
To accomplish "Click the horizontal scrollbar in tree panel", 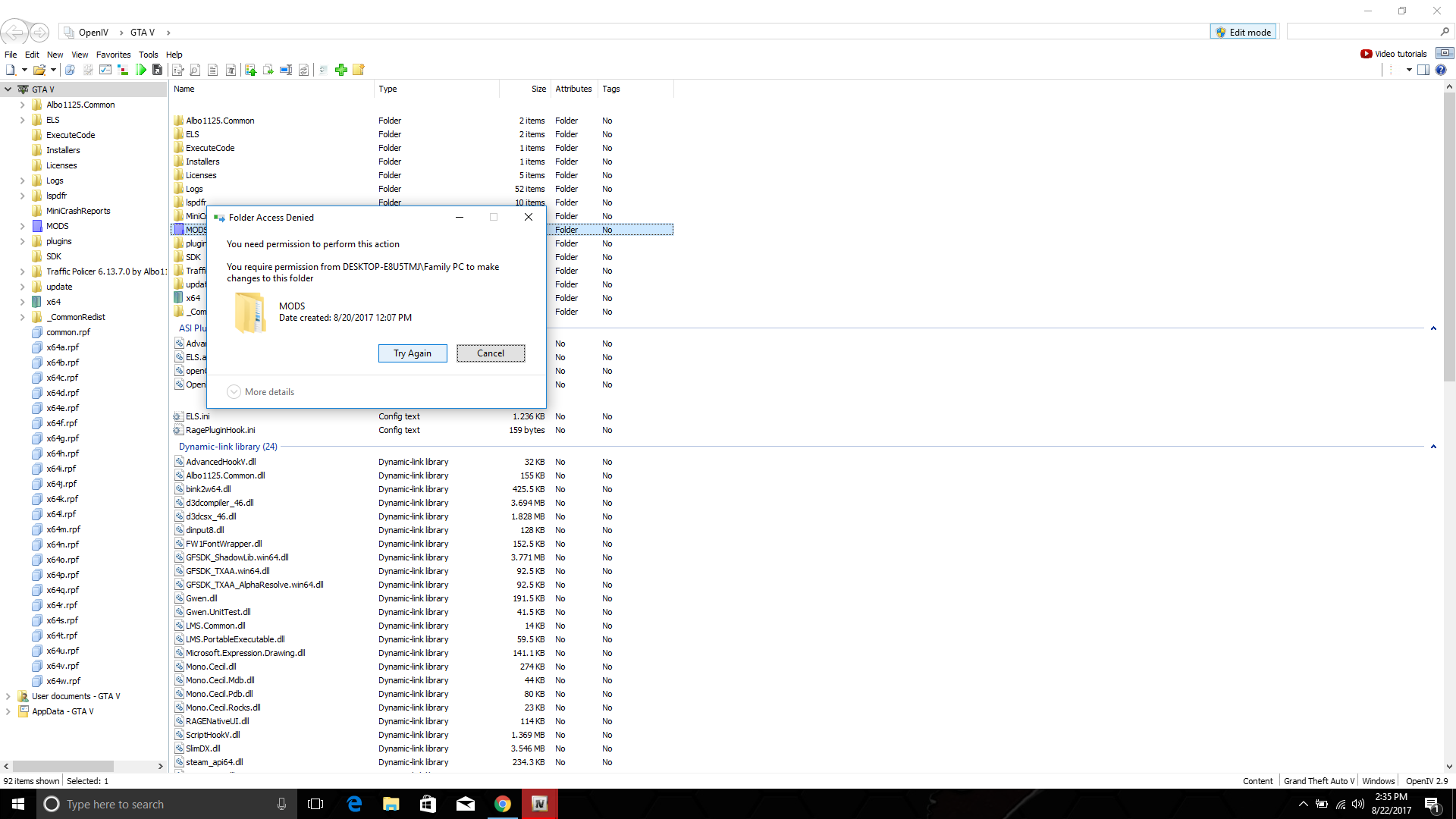I will point(64,766).
